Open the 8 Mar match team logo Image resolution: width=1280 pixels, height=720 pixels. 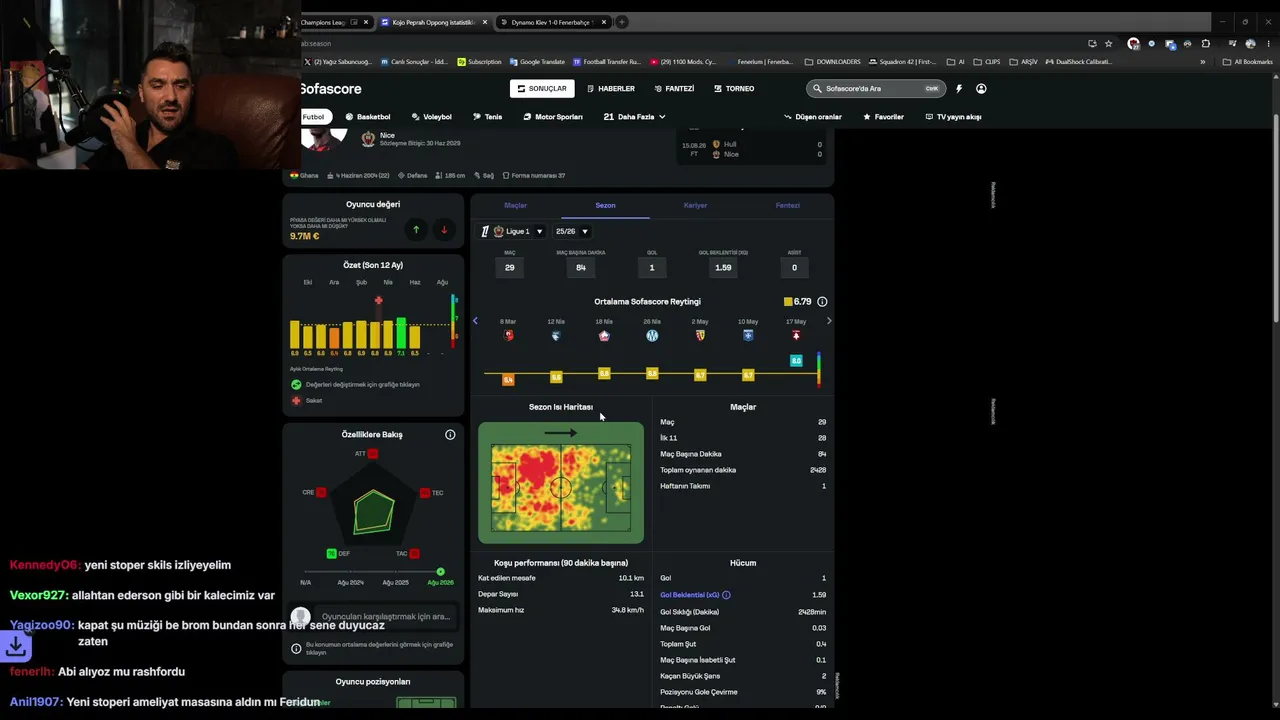click(508, 336)
